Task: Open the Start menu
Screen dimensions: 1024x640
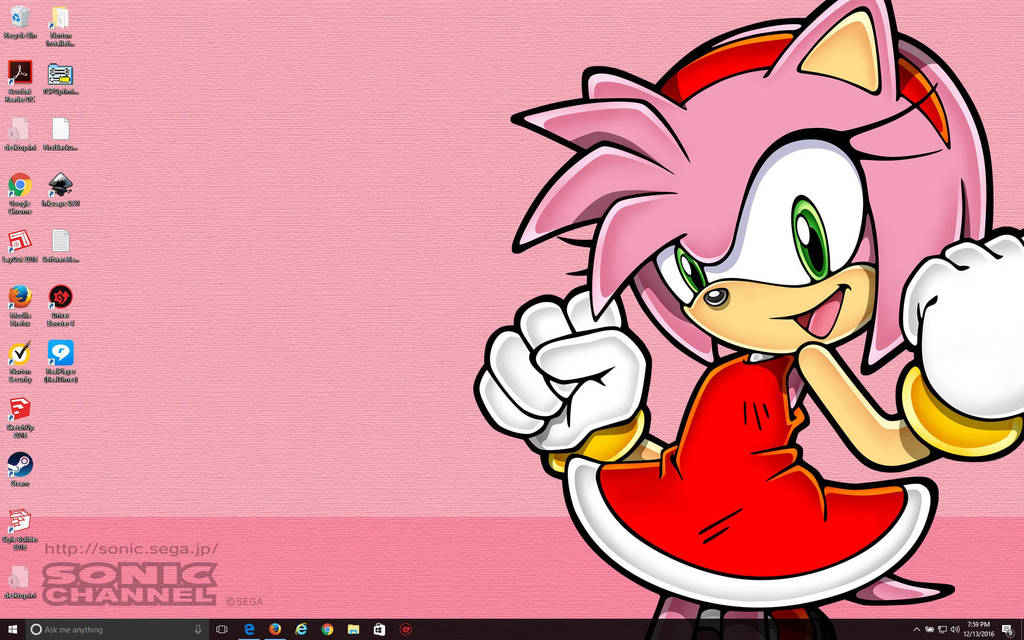Action: 10,629
